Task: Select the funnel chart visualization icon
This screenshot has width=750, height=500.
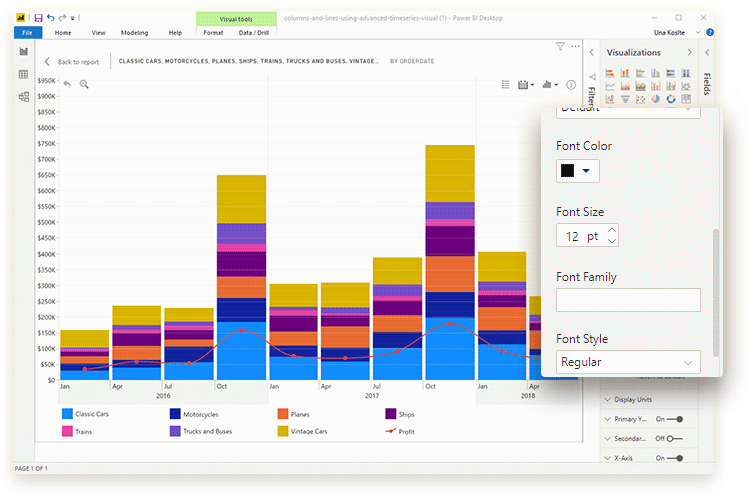Action: tap(625, 99)
